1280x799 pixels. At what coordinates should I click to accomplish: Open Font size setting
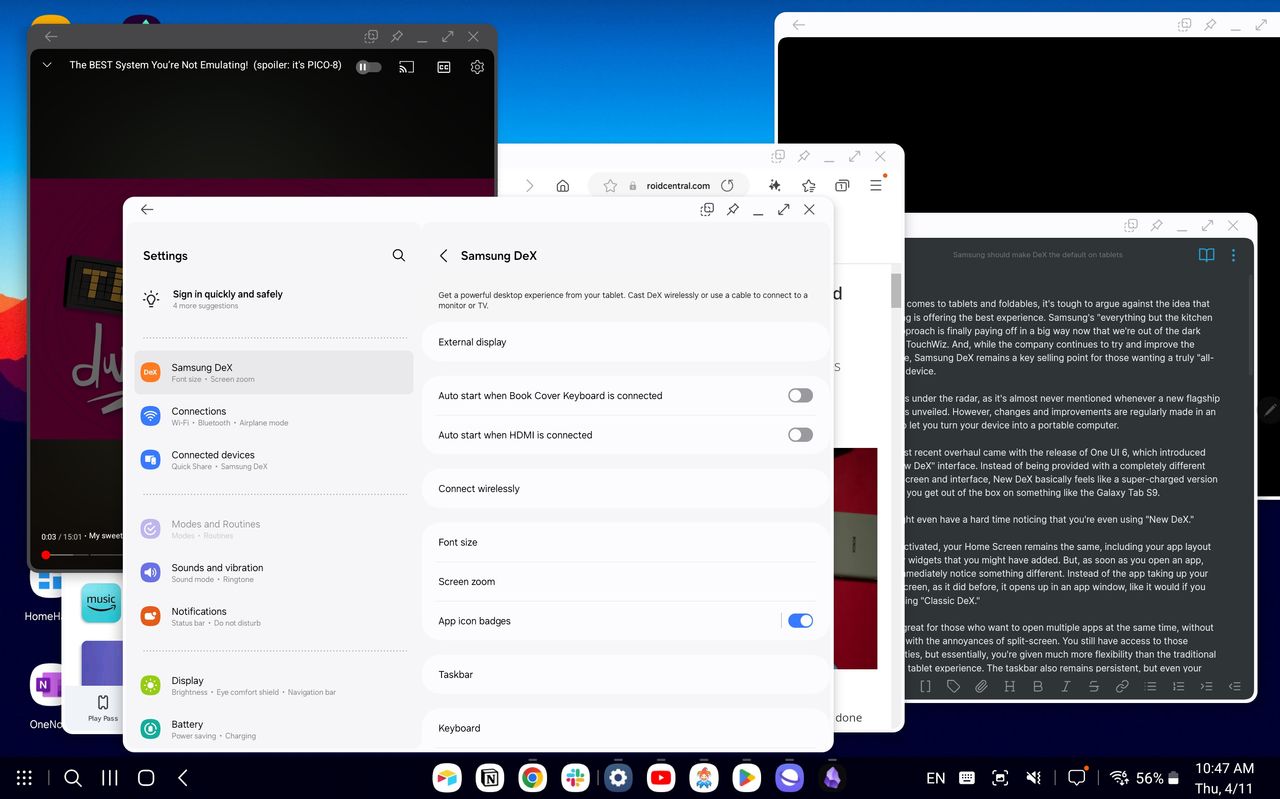click(x=626, y=542)
